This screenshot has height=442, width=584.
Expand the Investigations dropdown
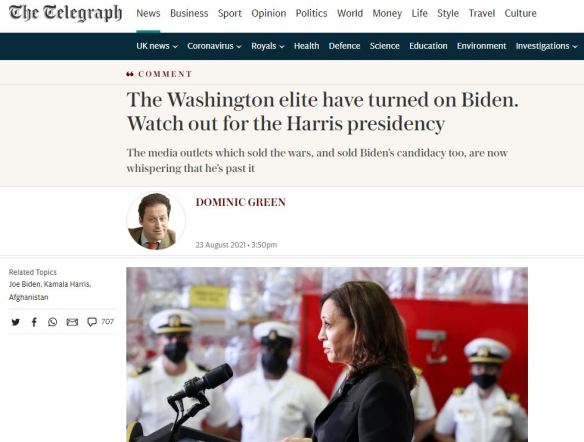[546, 46]
